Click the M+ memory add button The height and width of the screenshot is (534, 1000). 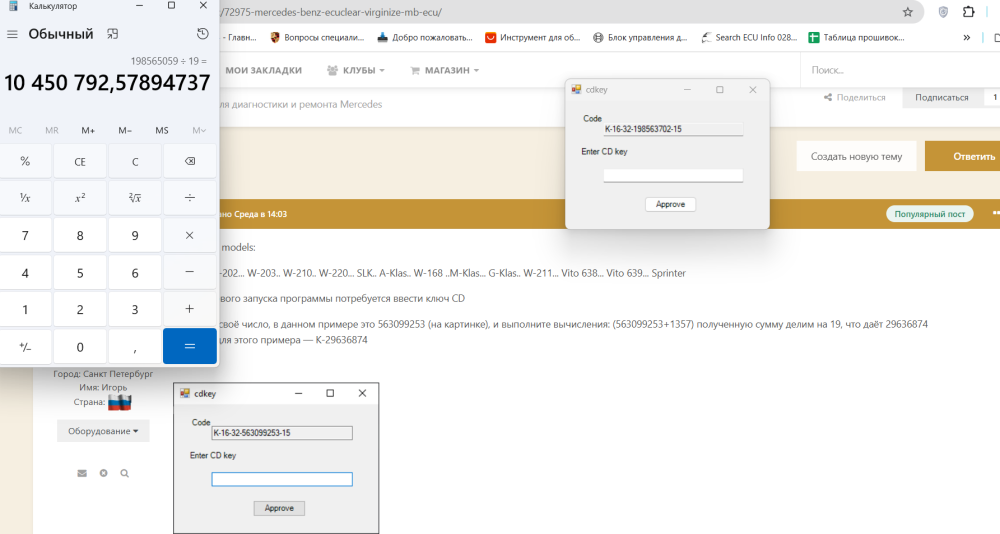pyautogui.click(x=88, y=130)
